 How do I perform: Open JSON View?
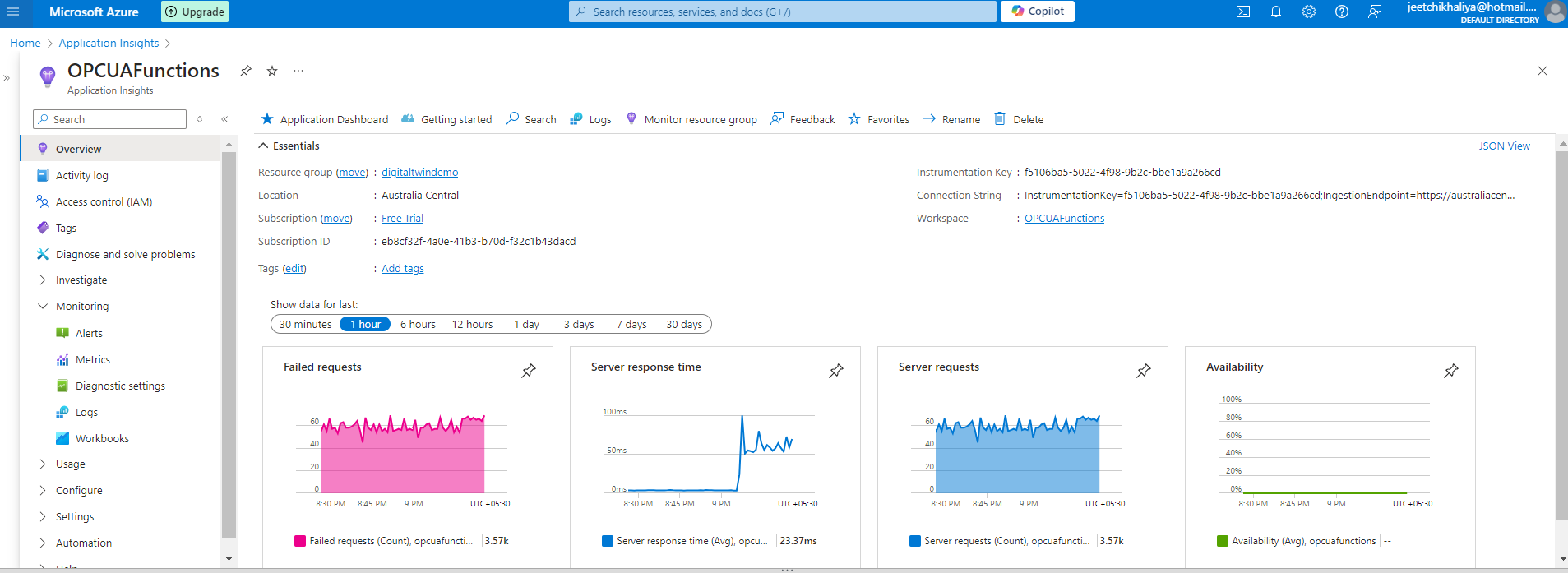pos(1504,146)
